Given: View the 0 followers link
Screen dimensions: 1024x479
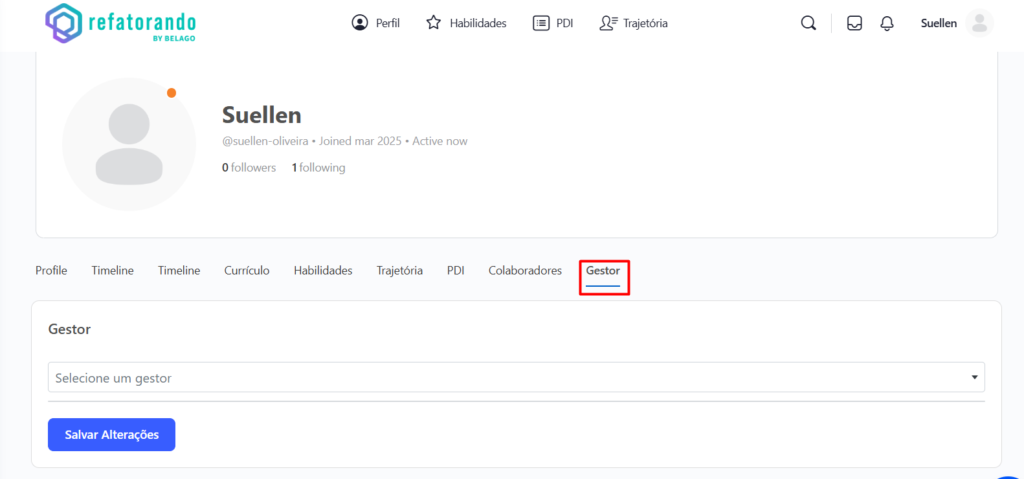Looking at the screenshot, I should (249, 168).
